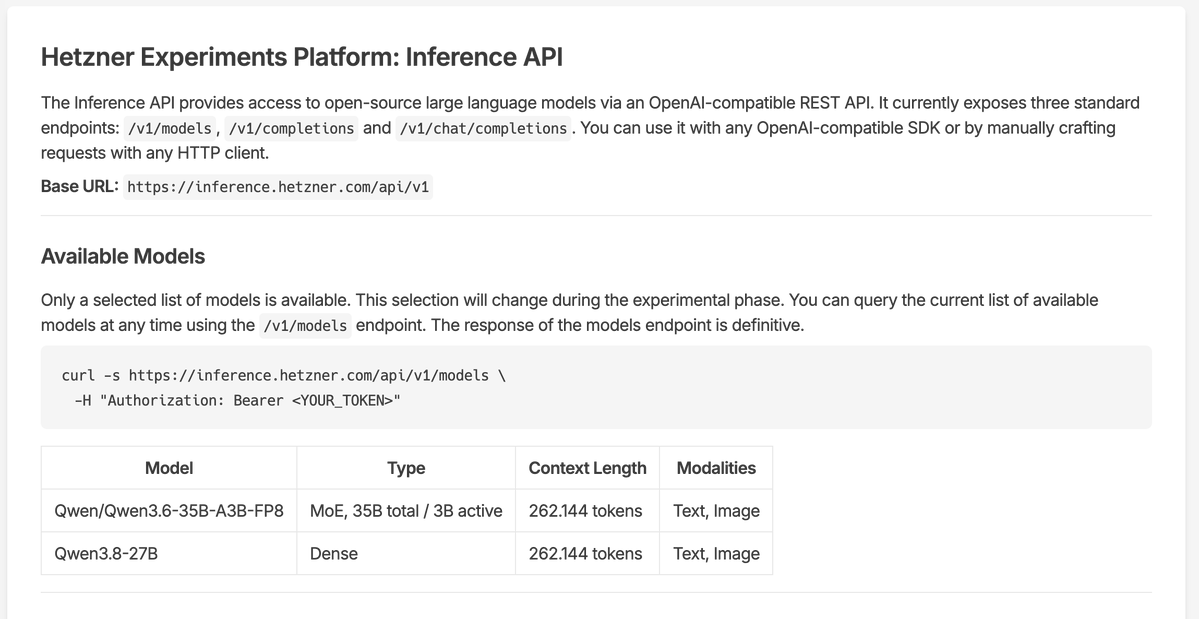The image size is (1199, 619).
Task: Click the '/v1/chat/completions' inline code
Action: click(x=483, y=128)
